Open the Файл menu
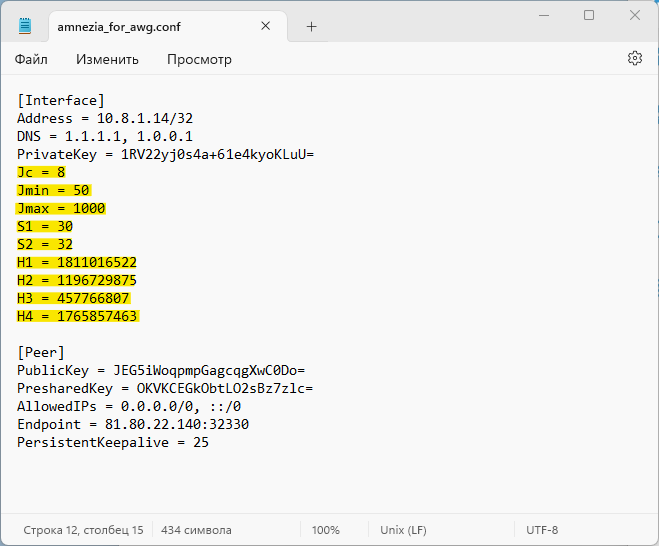Screen dimensions: 659x546 click(31, 59)
